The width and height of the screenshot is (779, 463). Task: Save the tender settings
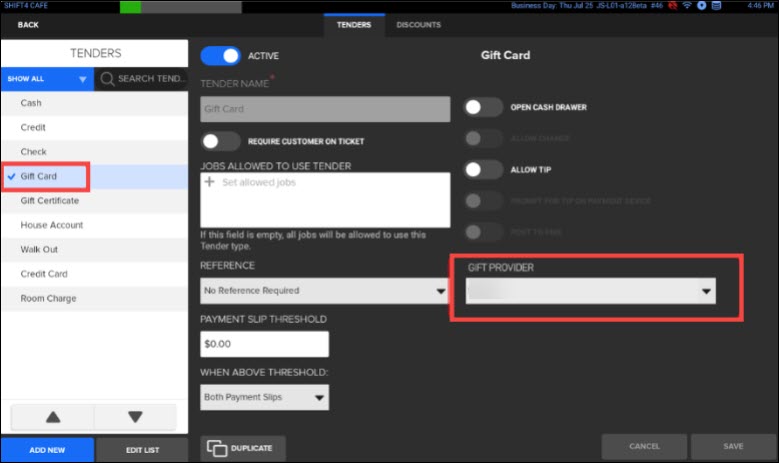[733, 446]
